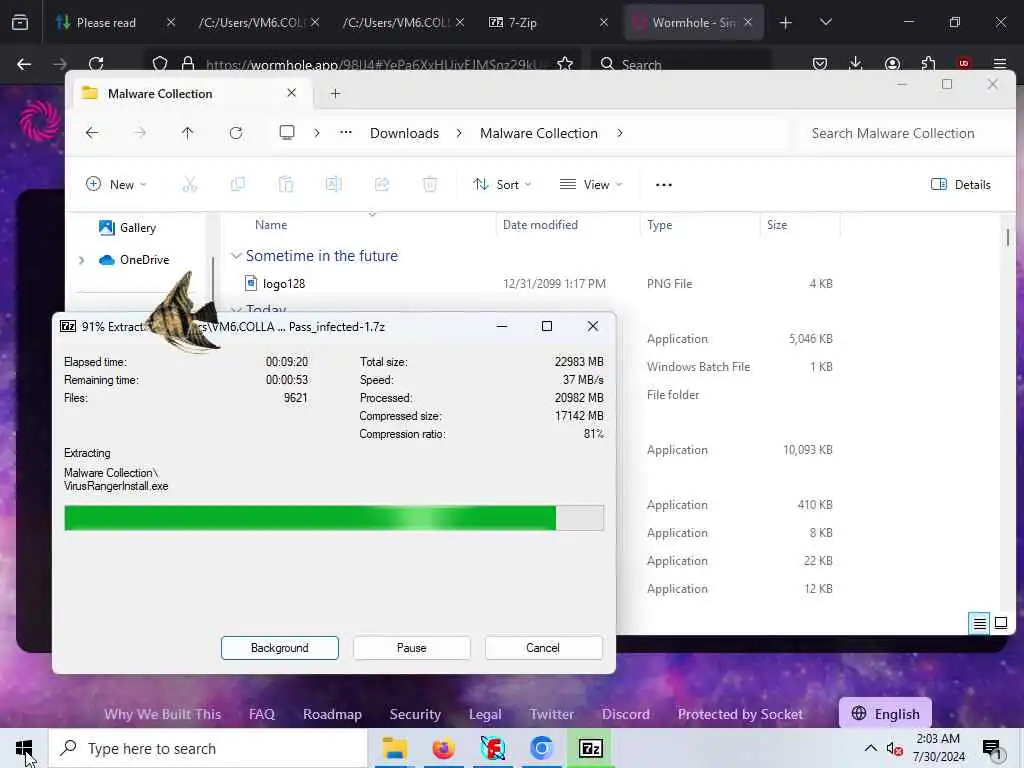Show hidden system tray icons
This screenshot has height=768, width=1024.
[x=871, y=748]
